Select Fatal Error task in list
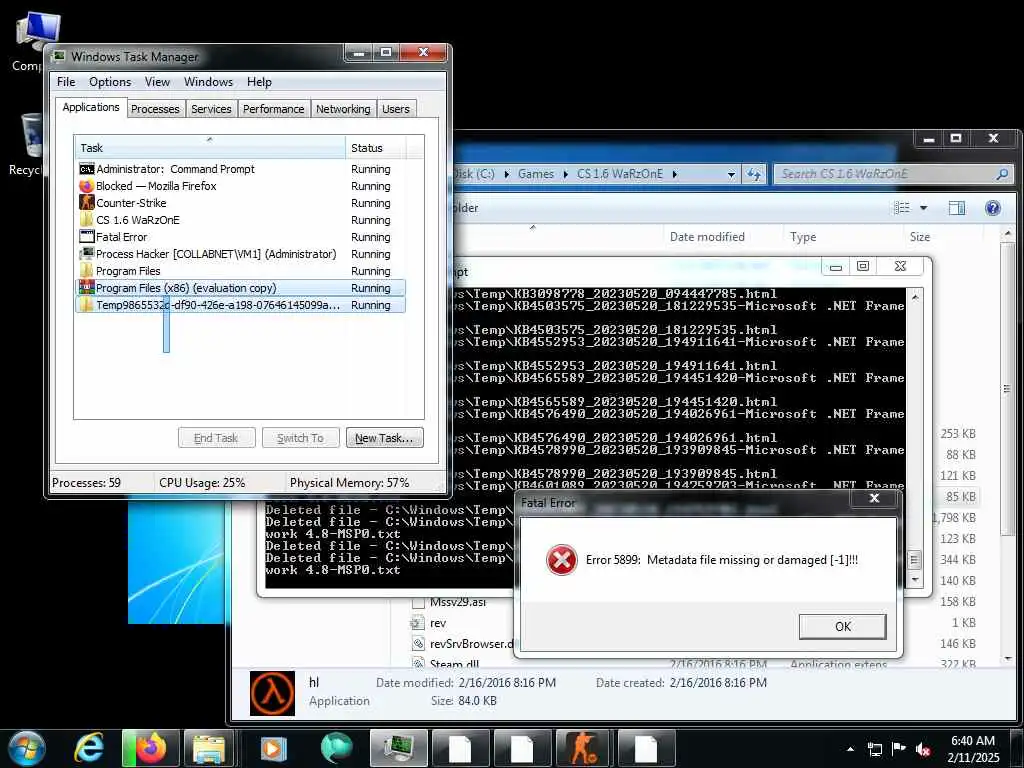Image resolution: width=1024 pixels, height=768 pixels. click(240, 237)
